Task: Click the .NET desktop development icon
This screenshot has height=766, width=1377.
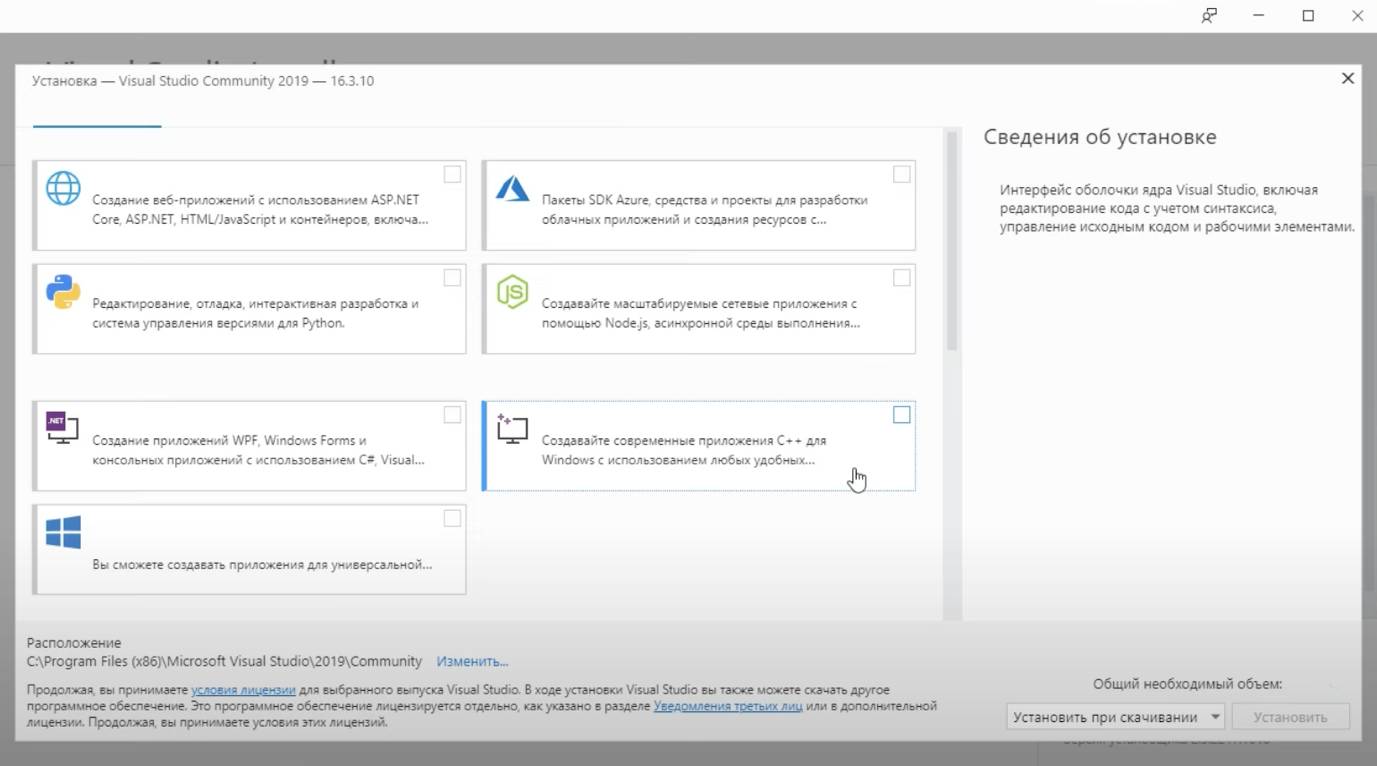Action: pos(62,427)
